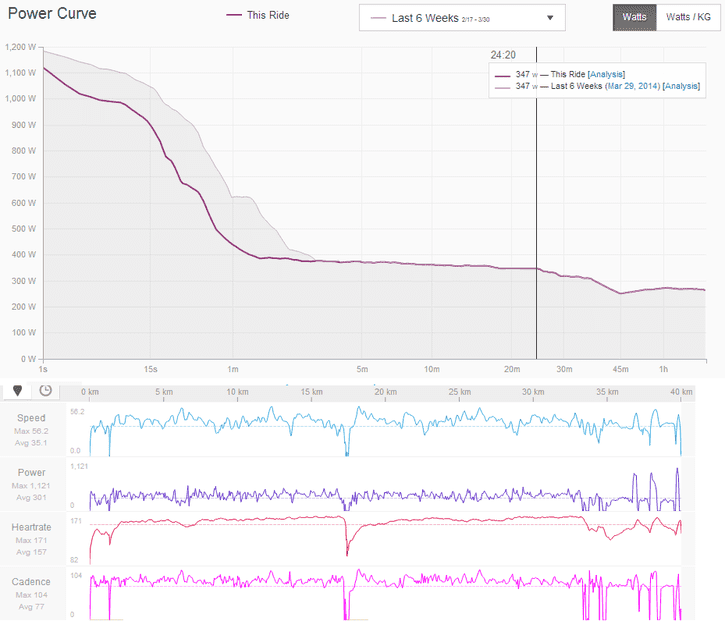Image resolution: width=725 pixels, height=621 pixels.
Task: Click the dropdown arrow in the comparison selector
Action: (x=550, y=18)
